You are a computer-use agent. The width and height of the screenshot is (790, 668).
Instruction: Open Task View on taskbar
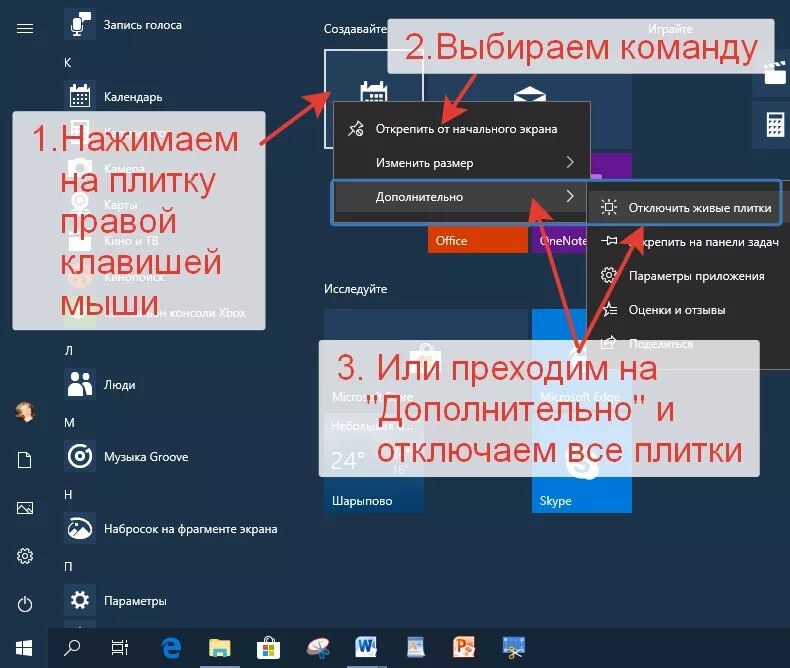click(120, 648)
